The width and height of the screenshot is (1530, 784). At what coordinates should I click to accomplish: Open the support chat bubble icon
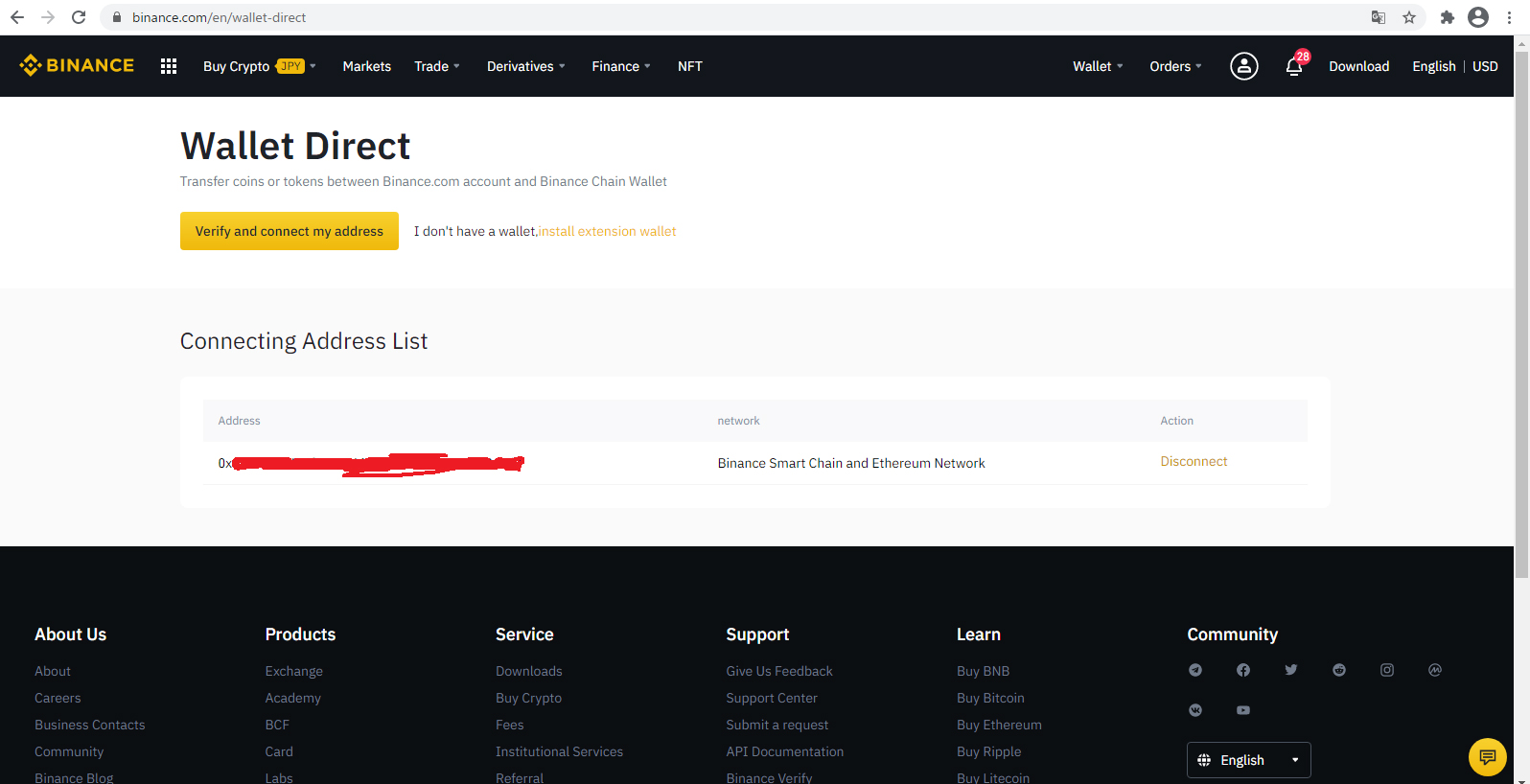1488,757
